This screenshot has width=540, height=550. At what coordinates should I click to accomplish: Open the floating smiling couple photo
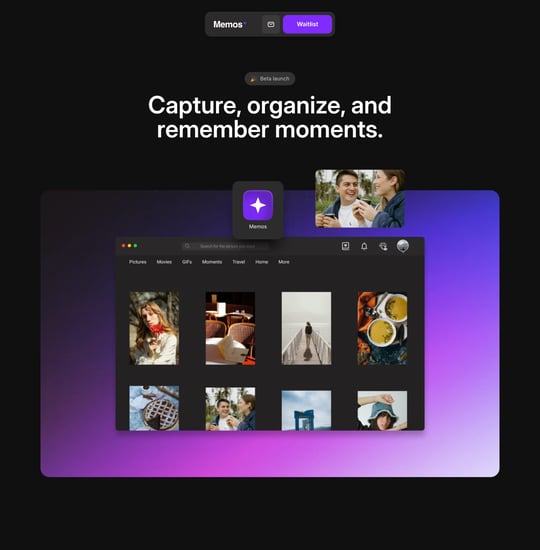(x=360, y=199)
